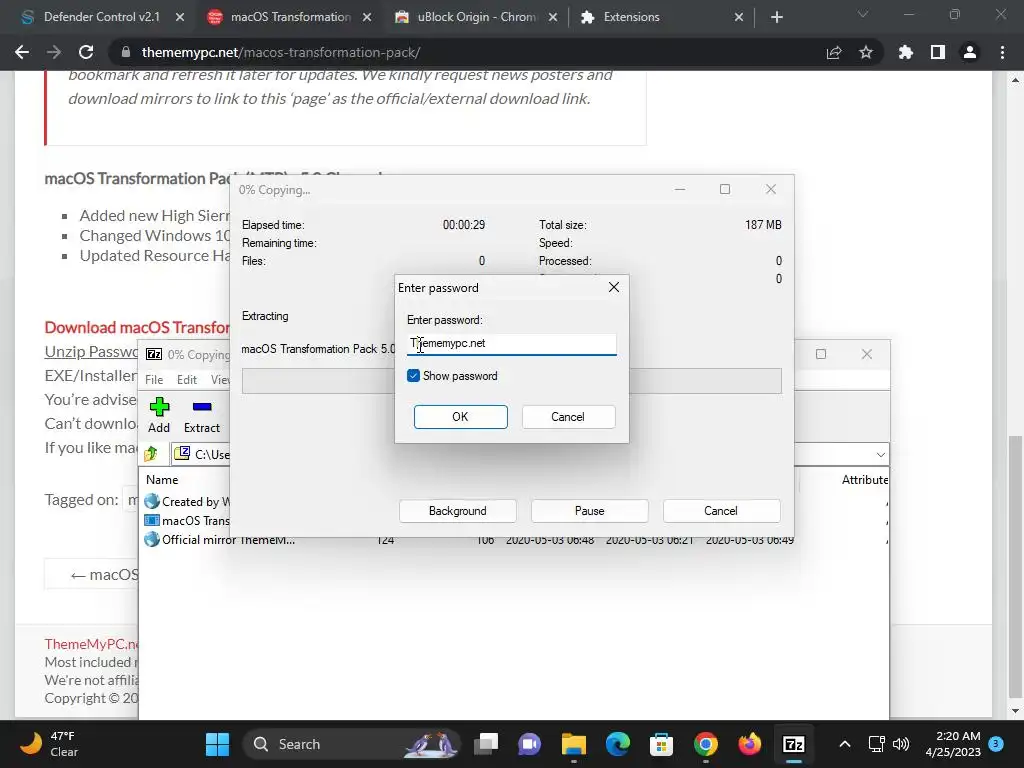Cancel the extraction in the copying dialog
This screenshot has width=1024, height=768.
[x=721, y=511]
